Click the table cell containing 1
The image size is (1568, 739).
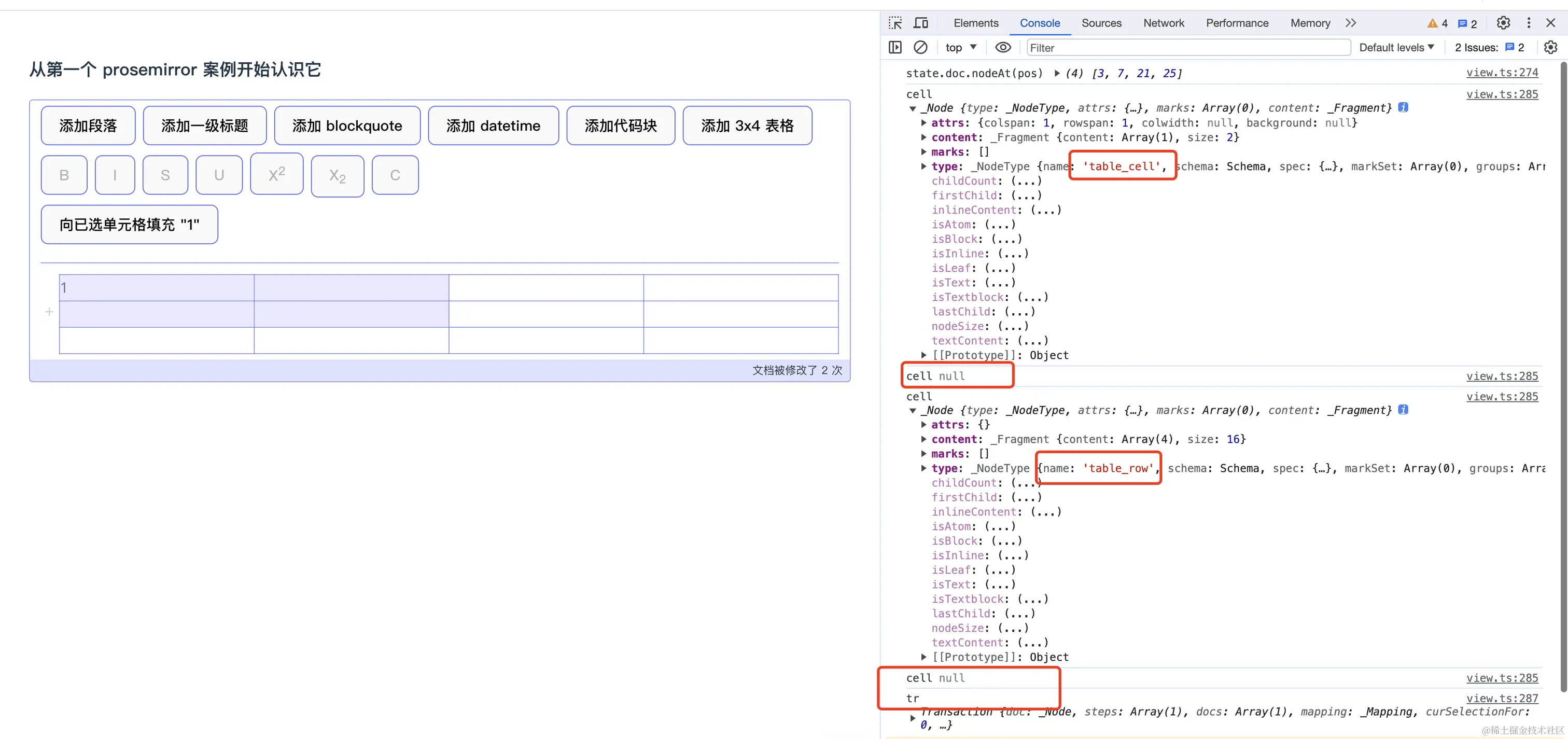tap(157, 288)
